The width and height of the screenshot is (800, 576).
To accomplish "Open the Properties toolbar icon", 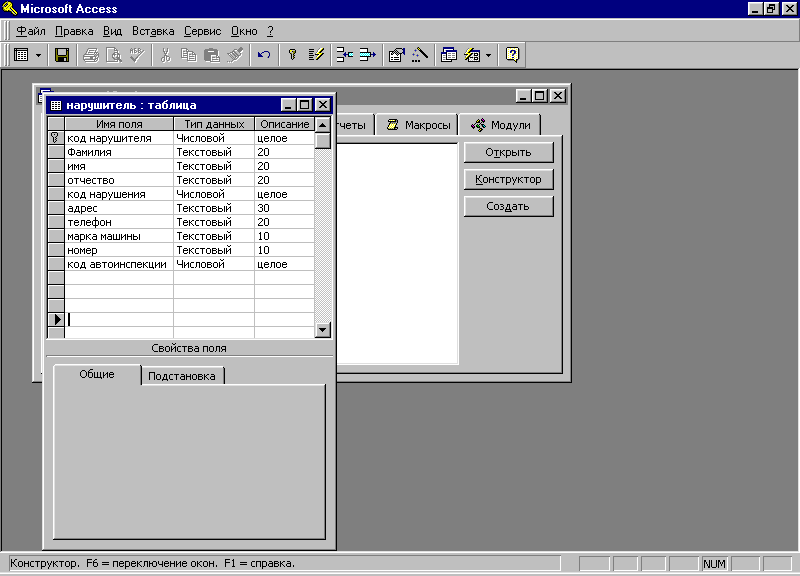I will click(x=396, y=55).
